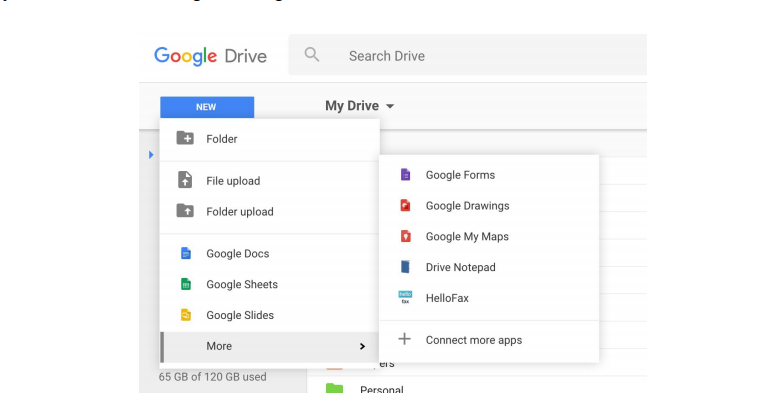Select Connect more apps

pyautogui.click(x=473, y=340)
